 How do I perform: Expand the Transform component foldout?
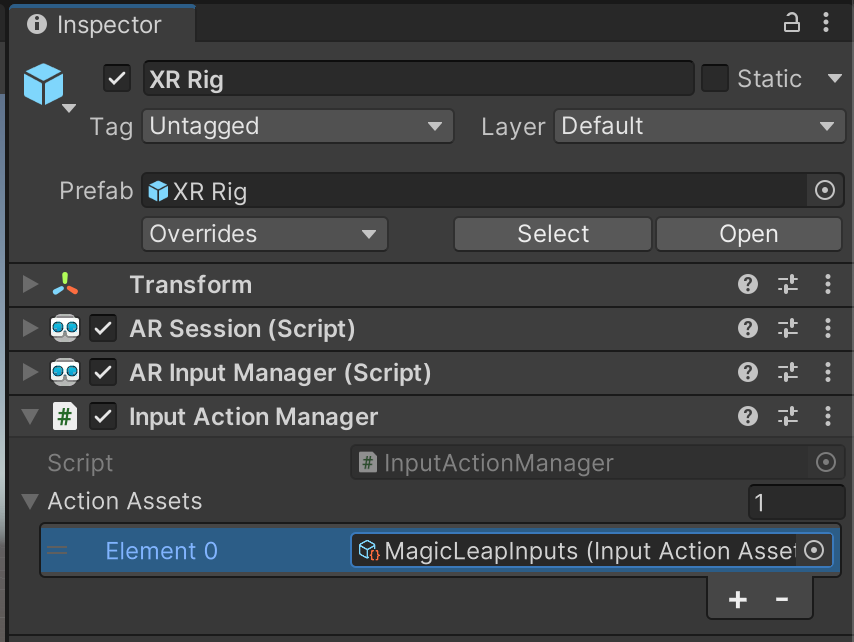point(30,285)
